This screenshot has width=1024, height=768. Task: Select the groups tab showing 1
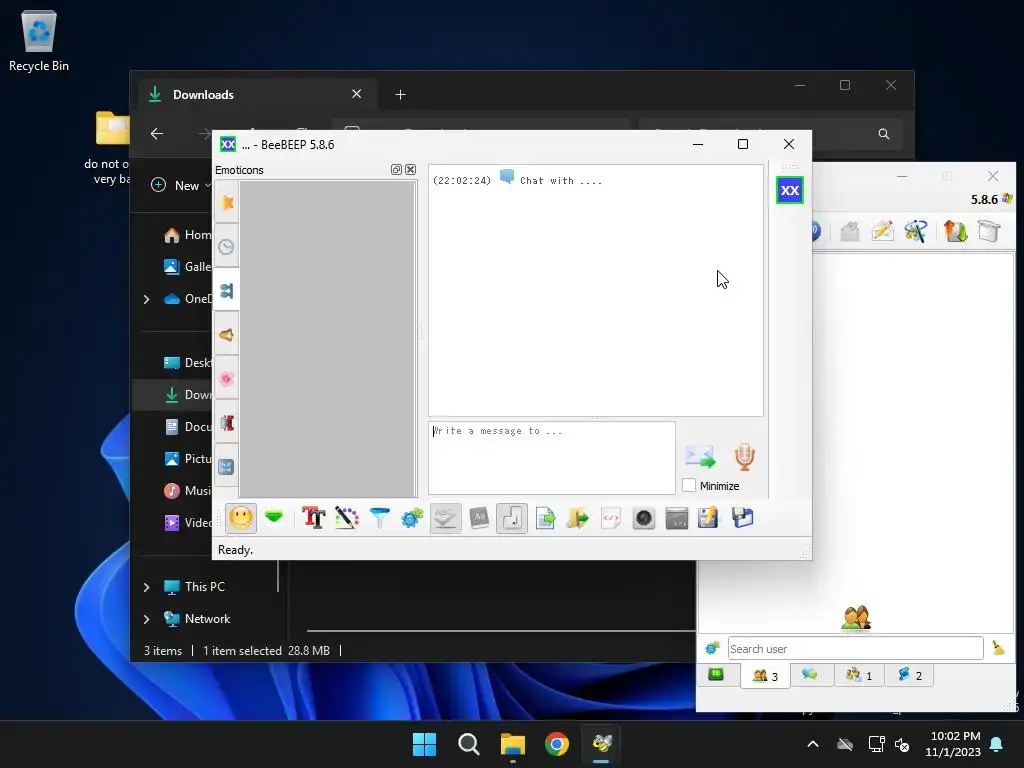[x=859, y=675]
